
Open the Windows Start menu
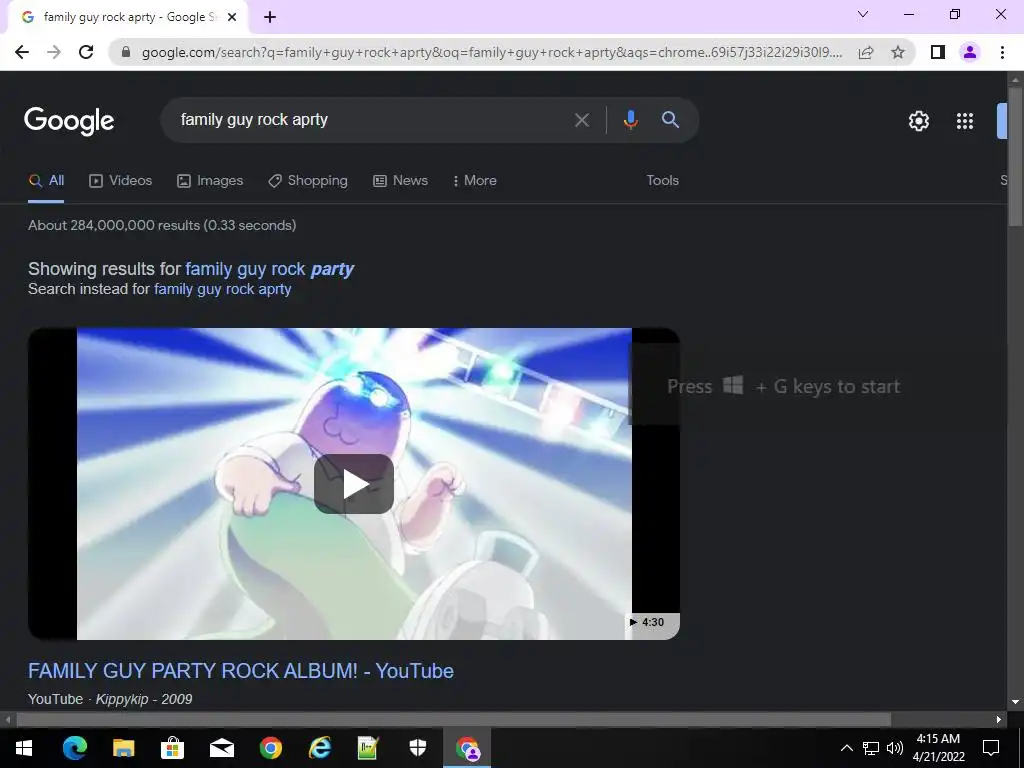point(24,748)
